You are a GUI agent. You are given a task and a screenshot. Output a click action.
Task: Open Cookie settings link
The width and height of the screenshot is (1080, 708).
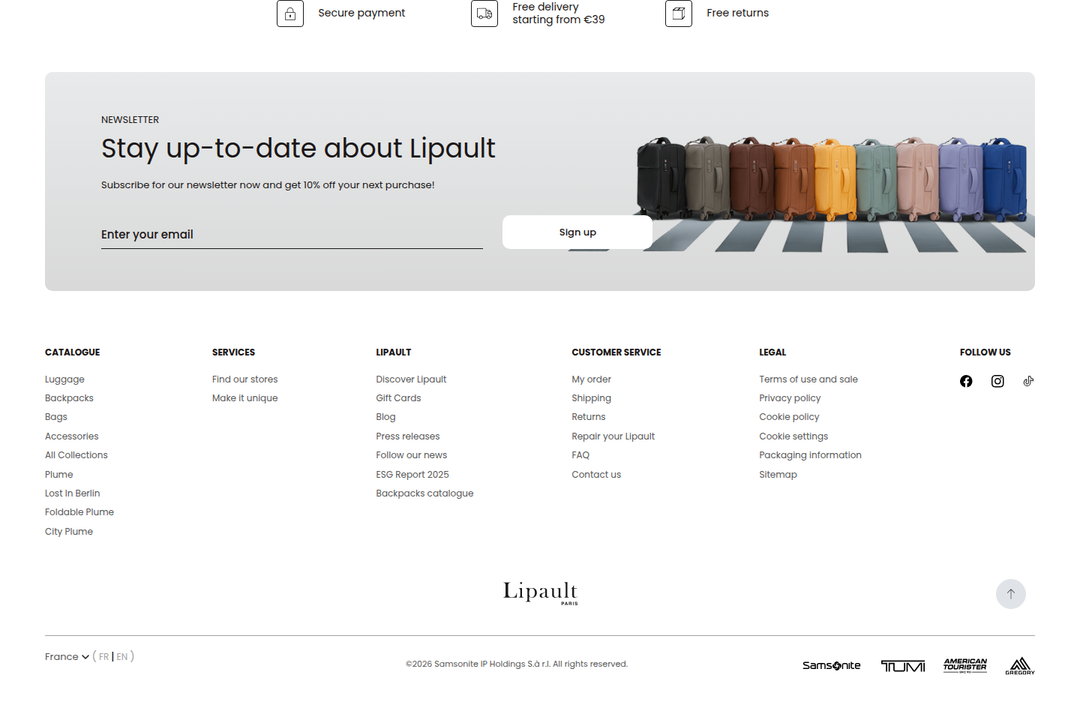(x=793, y=436)
